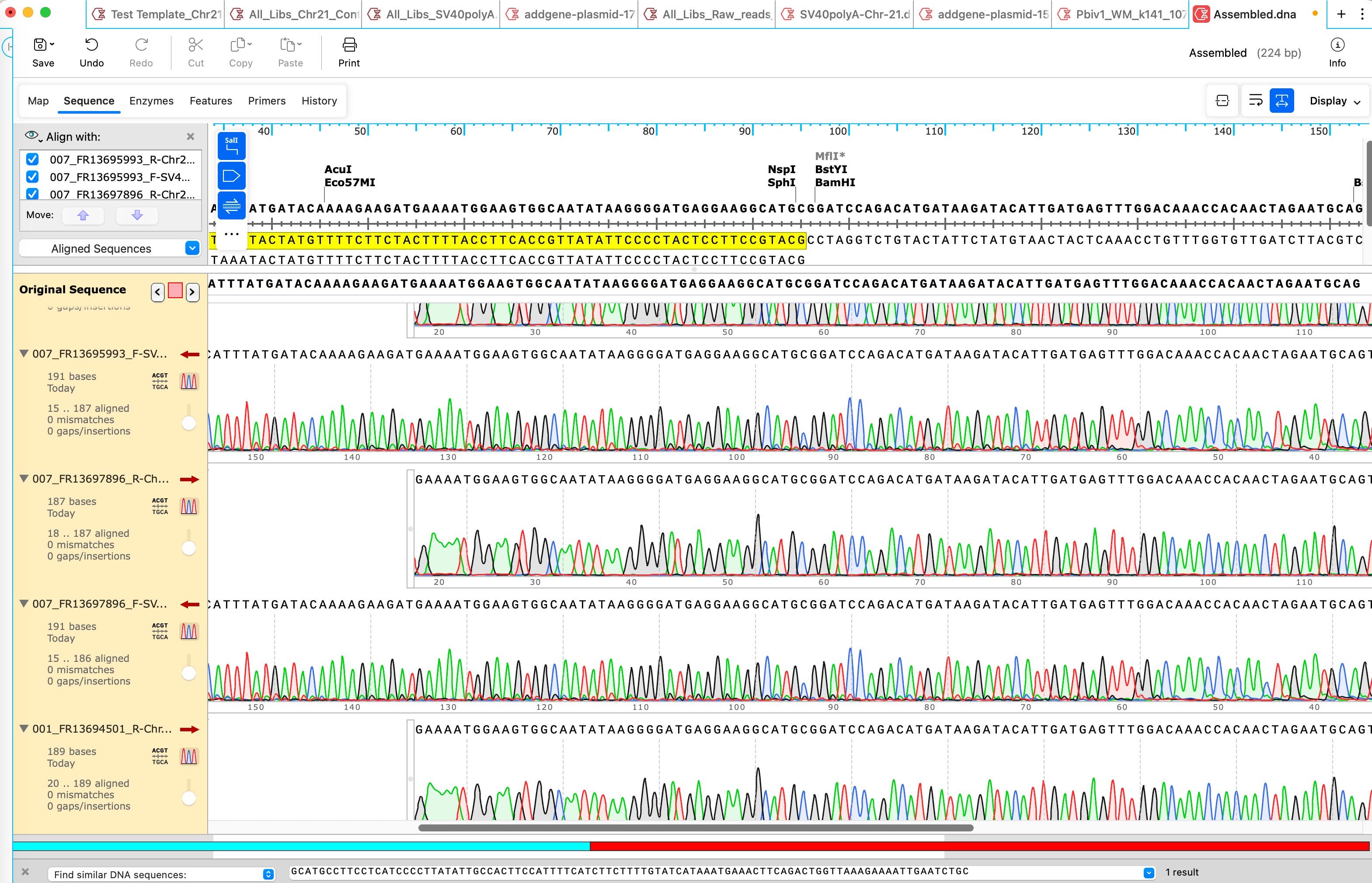This screenshot has height=883, width=1372.
Task: Uncheck the 007_FR13695993_F-SV4 alignment checkbox
Action: (33, 177)
